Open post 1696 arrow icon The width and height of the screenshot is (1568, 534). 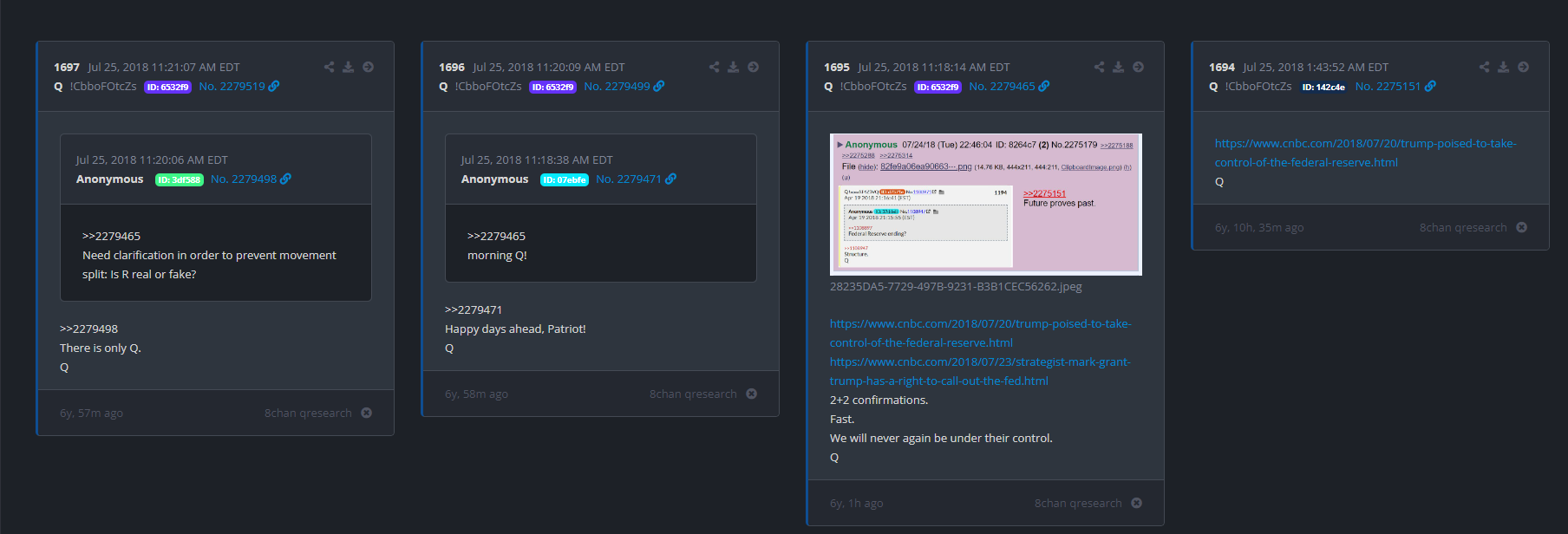coord(753,67)
